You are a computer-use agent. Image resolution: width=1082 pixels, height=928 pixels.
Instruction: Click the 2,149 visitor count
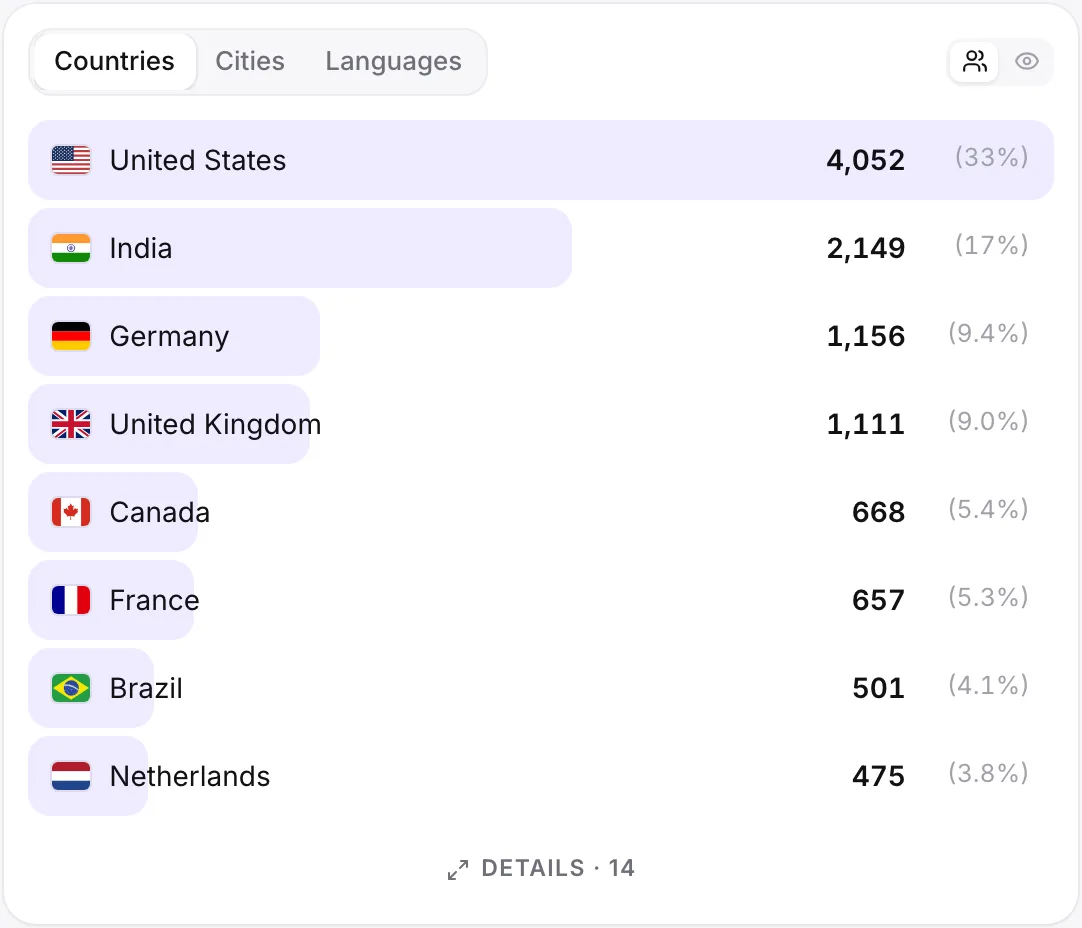[865, 248]
